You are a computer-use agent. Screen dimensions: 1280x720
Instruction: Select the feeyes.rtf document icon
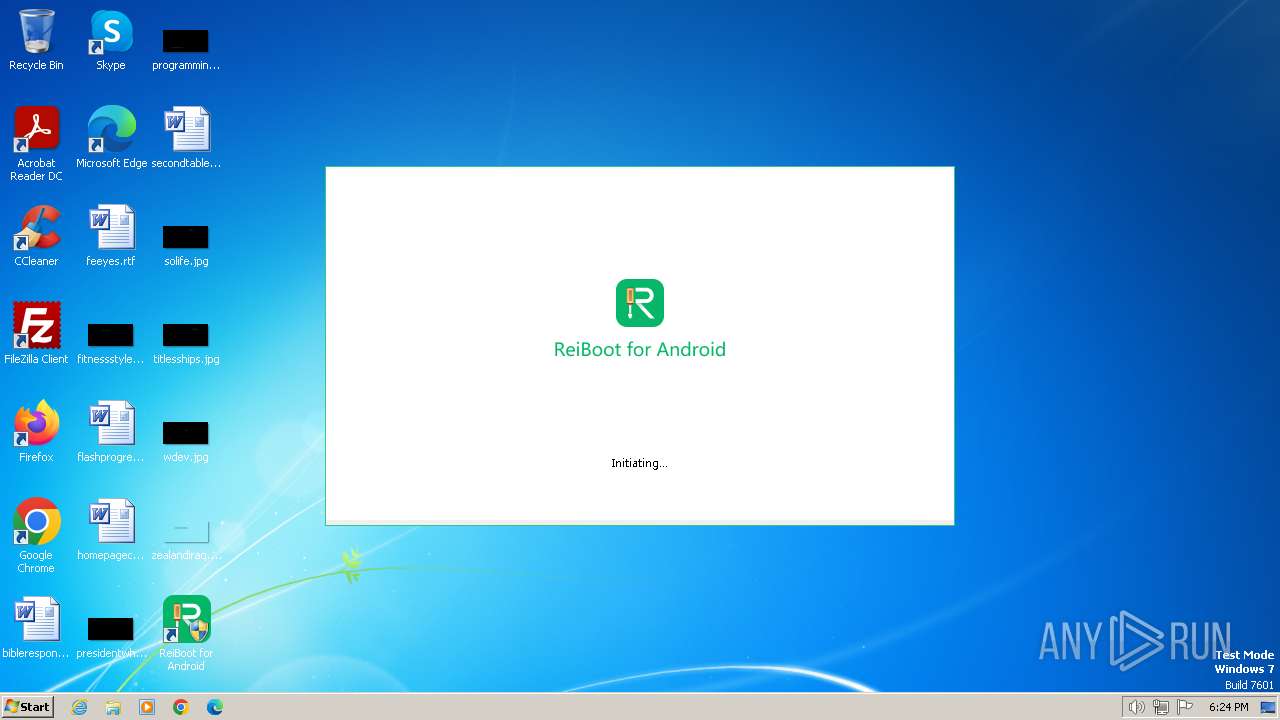click(111, 236)
